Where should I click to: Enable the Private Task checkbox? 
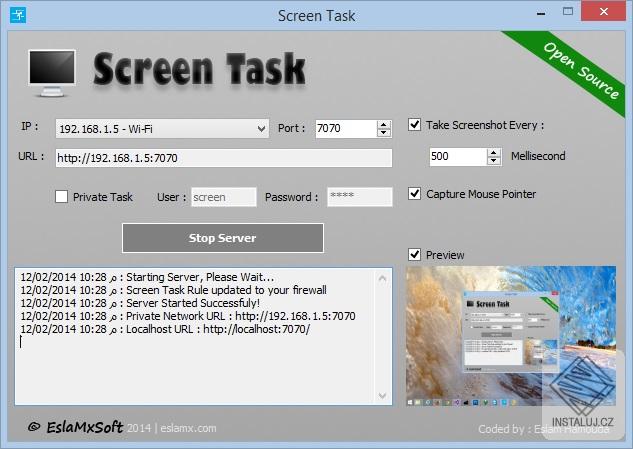61,197
